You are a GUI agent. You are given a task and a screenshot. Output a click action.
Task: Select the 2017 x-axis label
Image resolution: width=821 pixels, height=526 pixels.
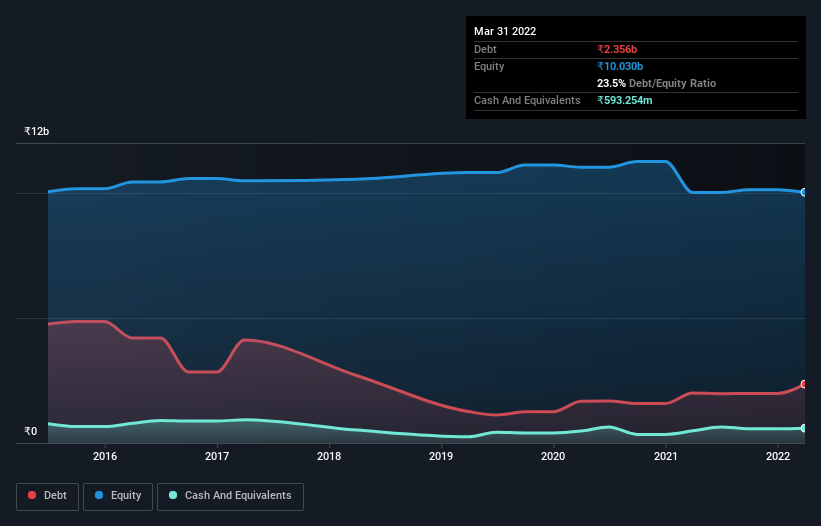(217, 456)
